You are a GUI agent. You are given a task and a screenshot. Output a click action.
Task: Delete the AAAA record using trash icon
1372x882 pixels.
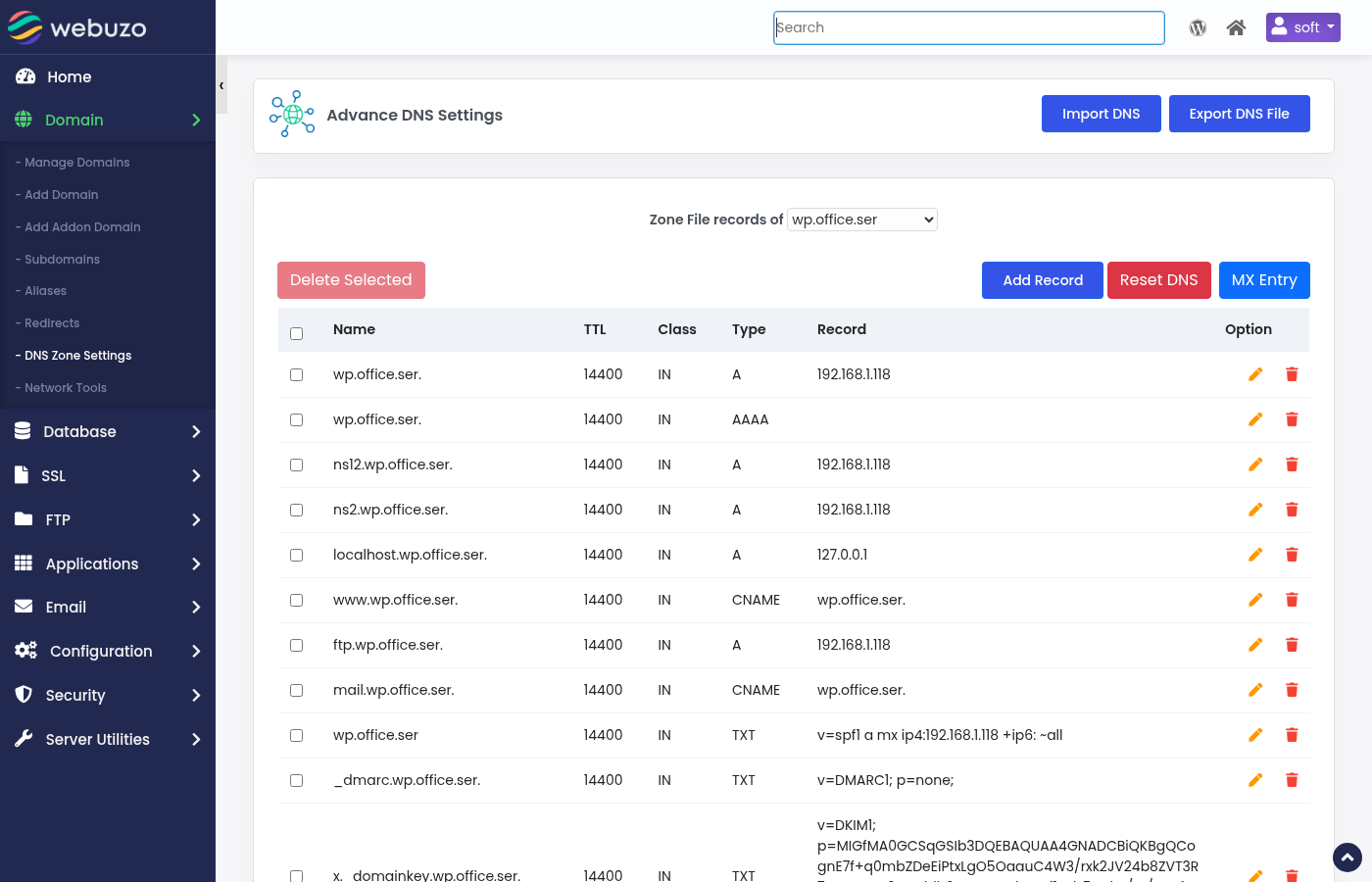(1292, 419)
